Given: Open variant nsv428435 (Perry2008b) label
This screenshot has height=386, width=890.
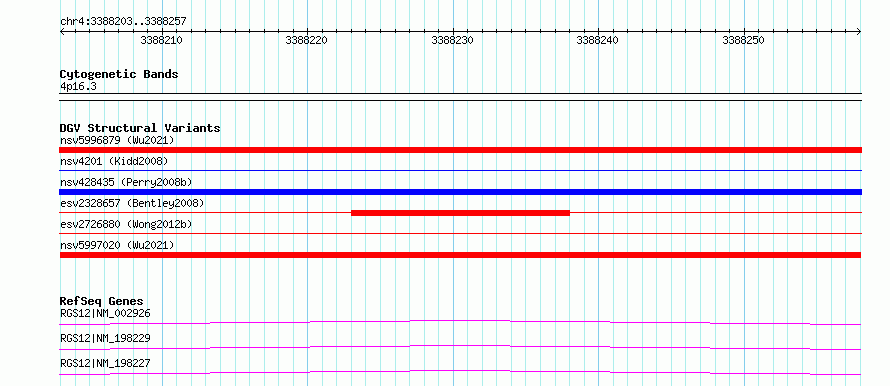Looking at the screenshot, I should [126, 182].
